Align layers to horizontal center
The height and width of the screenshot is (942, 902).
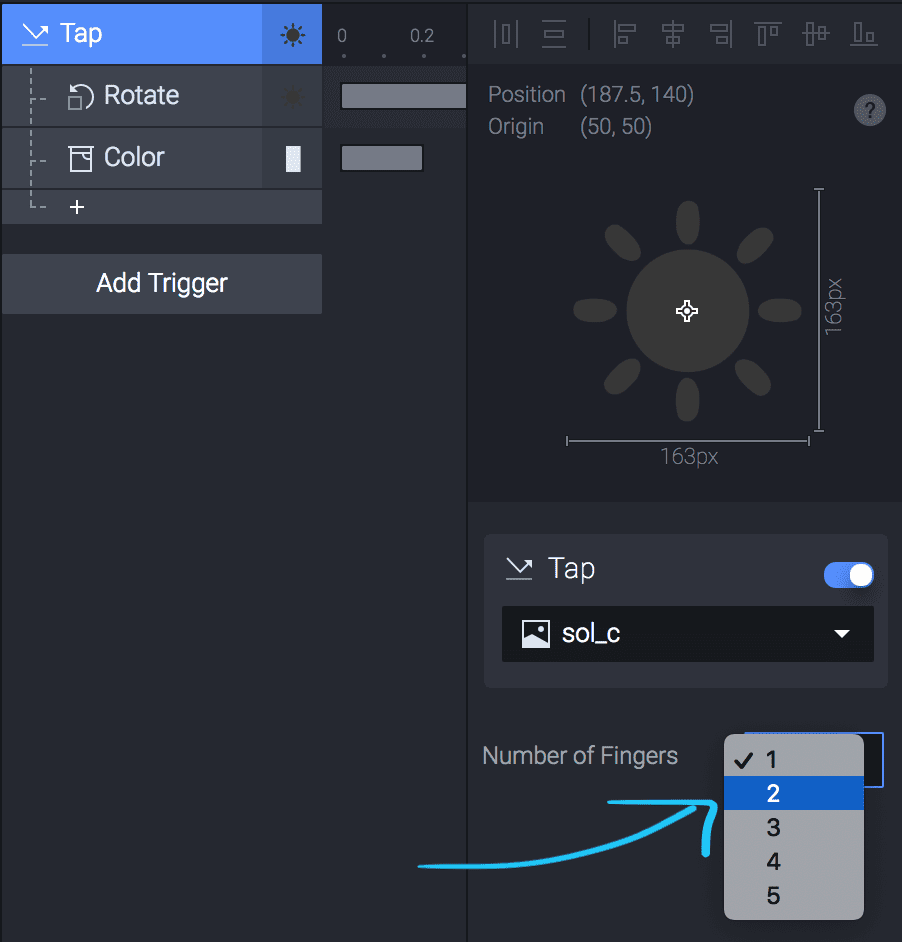[672, 34]
